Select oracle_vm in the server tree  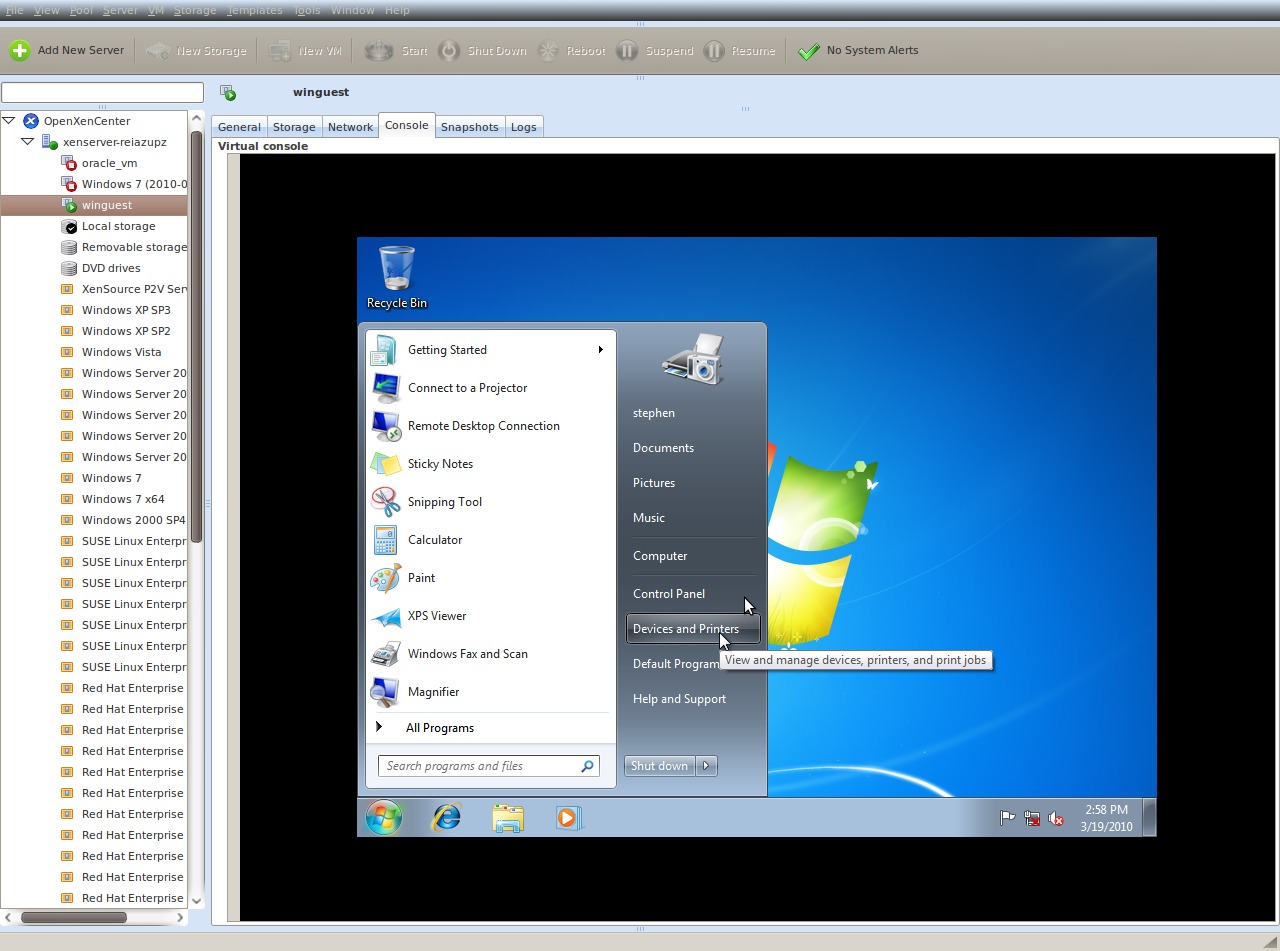[x=109, y=163]
